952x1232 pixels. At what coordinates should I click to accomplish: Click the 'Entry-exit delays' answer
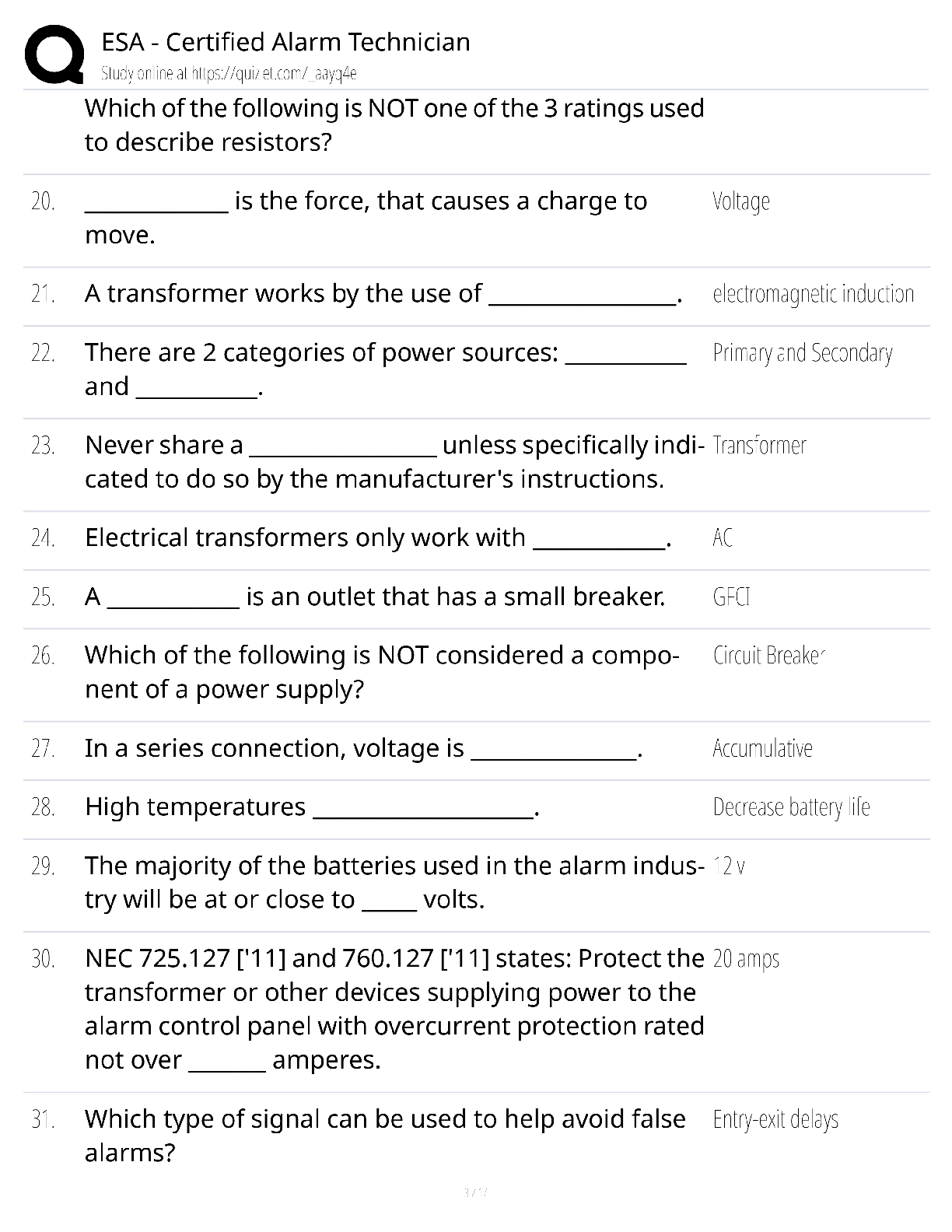point(775,1120)
